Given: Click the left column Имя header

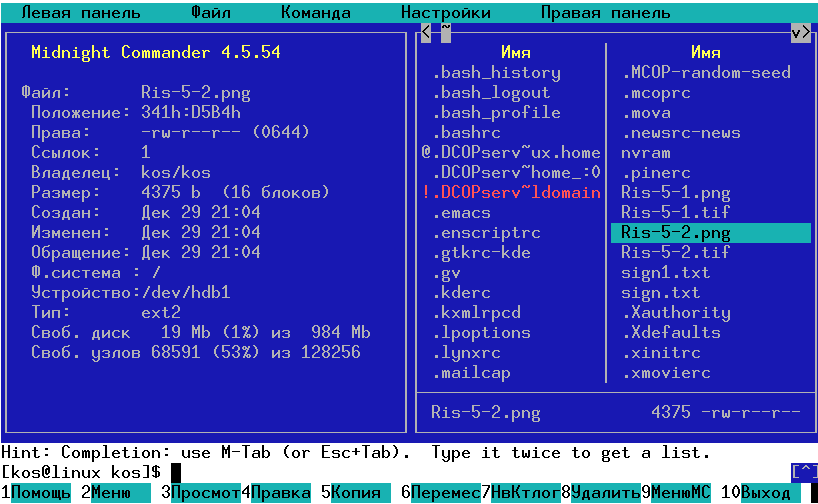Looking at the screenshot, I should pos(515,52).
